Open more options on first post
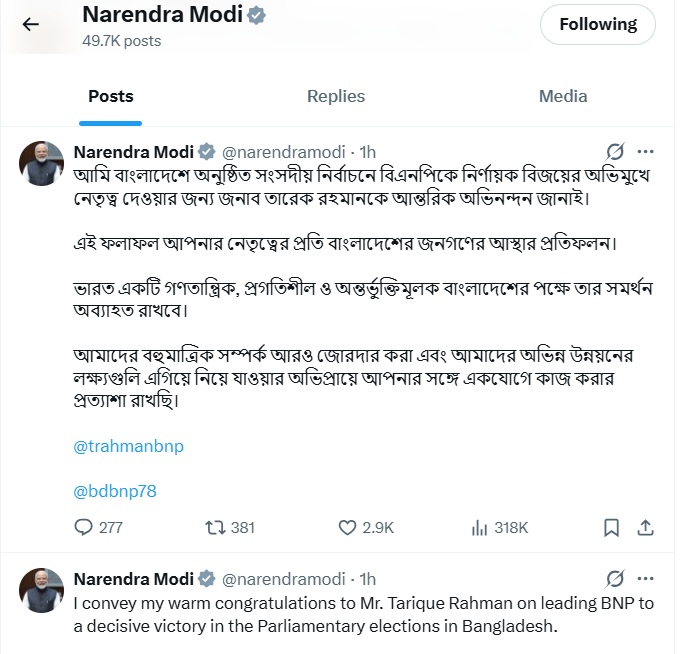The height and width of the screenshot is (654, 694). tap(646, 152)
